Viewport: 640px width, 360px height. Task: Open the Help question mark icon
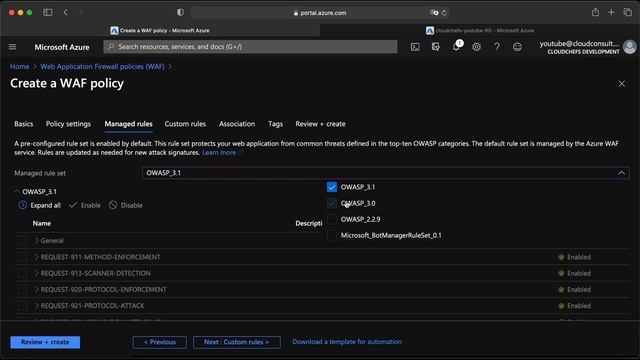[497, 47]
